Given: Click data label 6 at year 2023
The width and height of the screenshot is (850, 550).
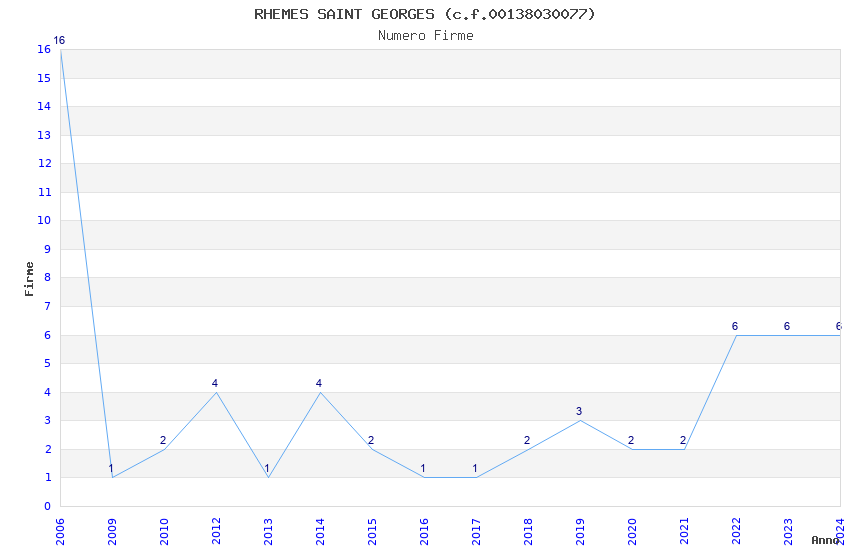Looking at the screenshot, I should click(787, 326).
